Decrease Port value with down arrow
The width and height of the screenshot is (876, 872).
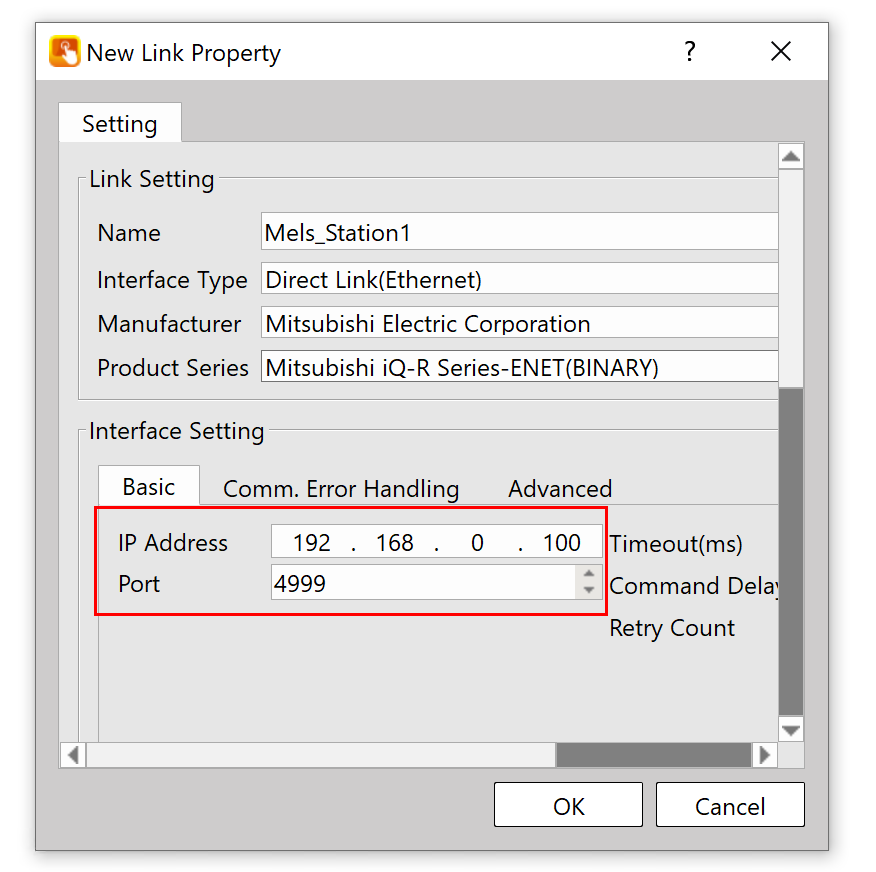pos(589,591)
